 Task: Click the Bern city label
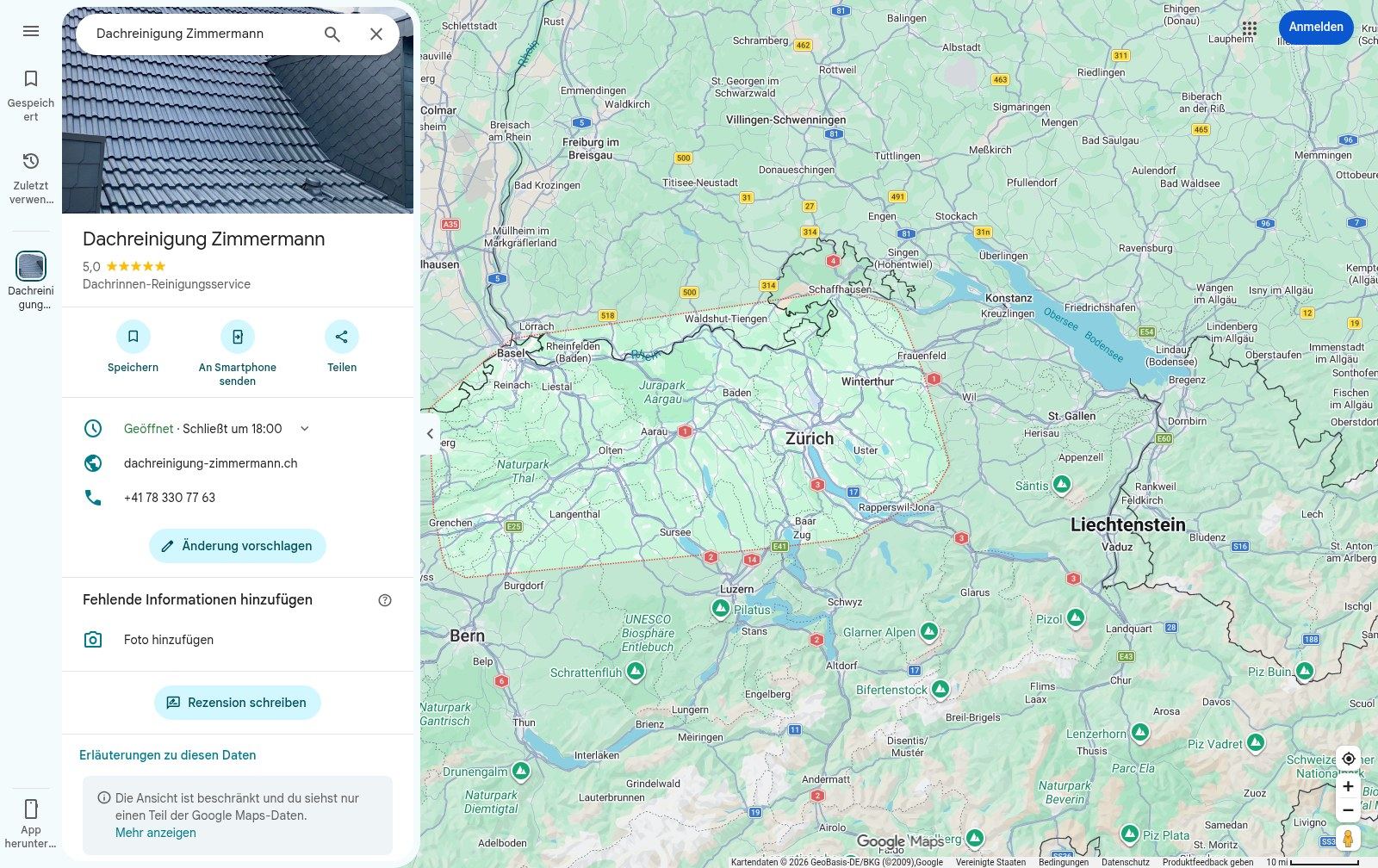pos(467,636)
